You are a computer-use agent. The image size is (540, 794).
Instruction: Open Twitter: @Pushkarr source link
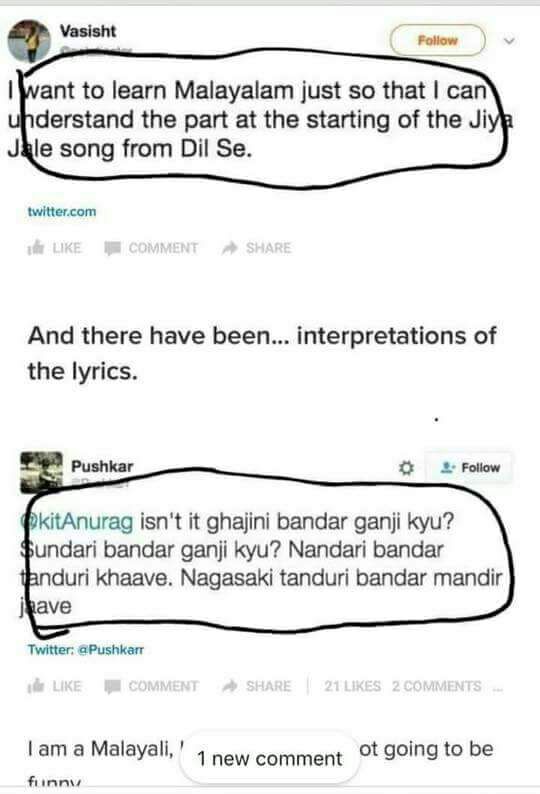[x=86, y=650]
